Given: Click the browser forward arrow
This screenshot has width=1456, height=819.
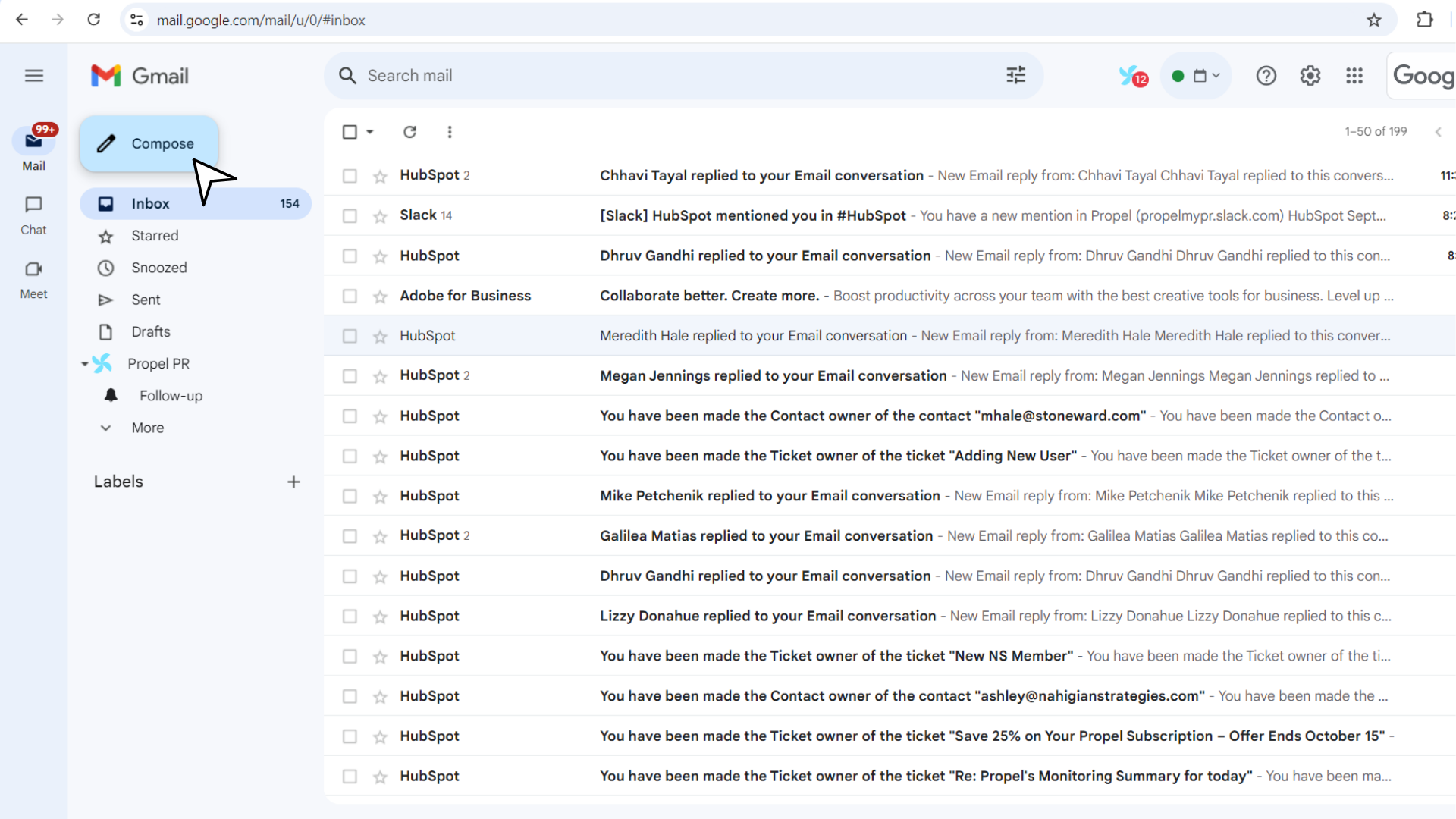Looking at the screenshot, I should pos(58,20).
